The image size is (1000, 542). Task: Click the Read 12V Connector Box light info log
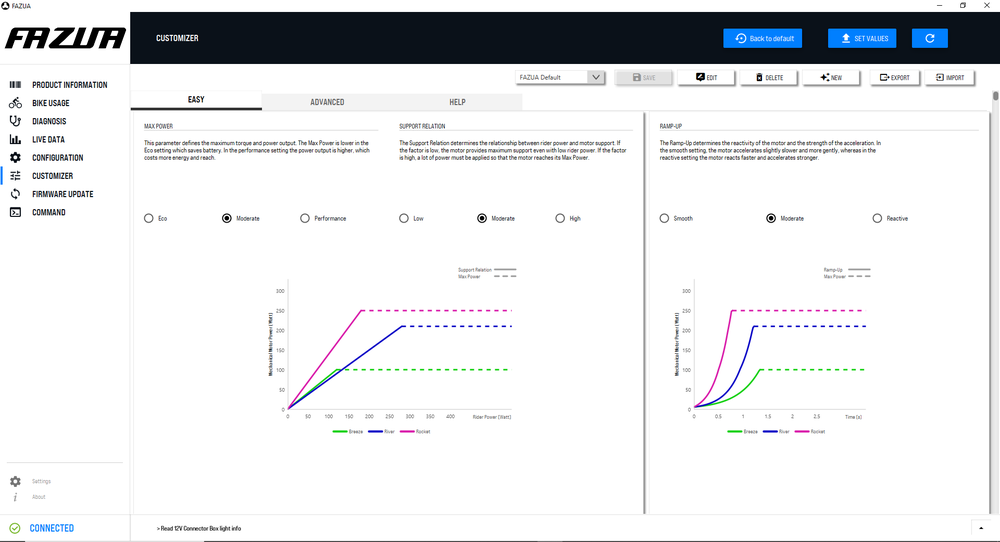click(x=199, y=529)
